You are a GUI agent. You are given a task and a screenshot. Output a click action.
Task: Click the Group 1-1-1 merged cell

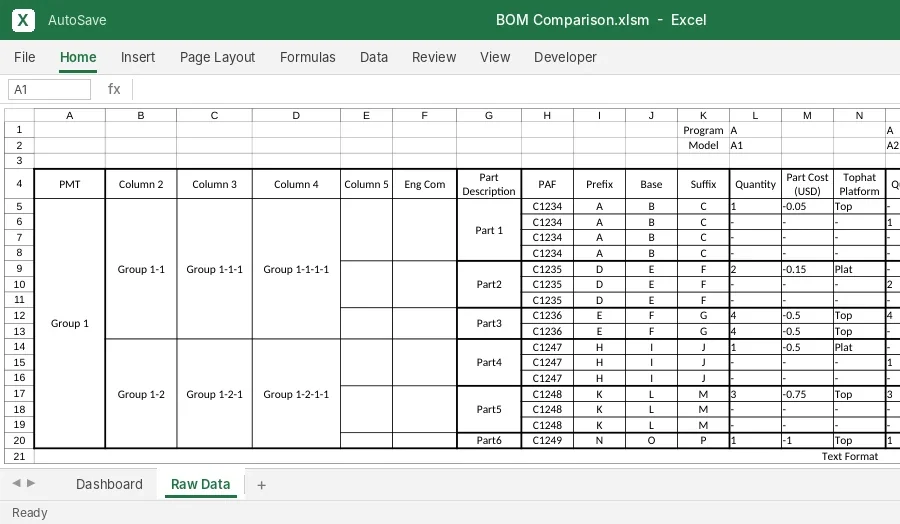pos(214,269)
